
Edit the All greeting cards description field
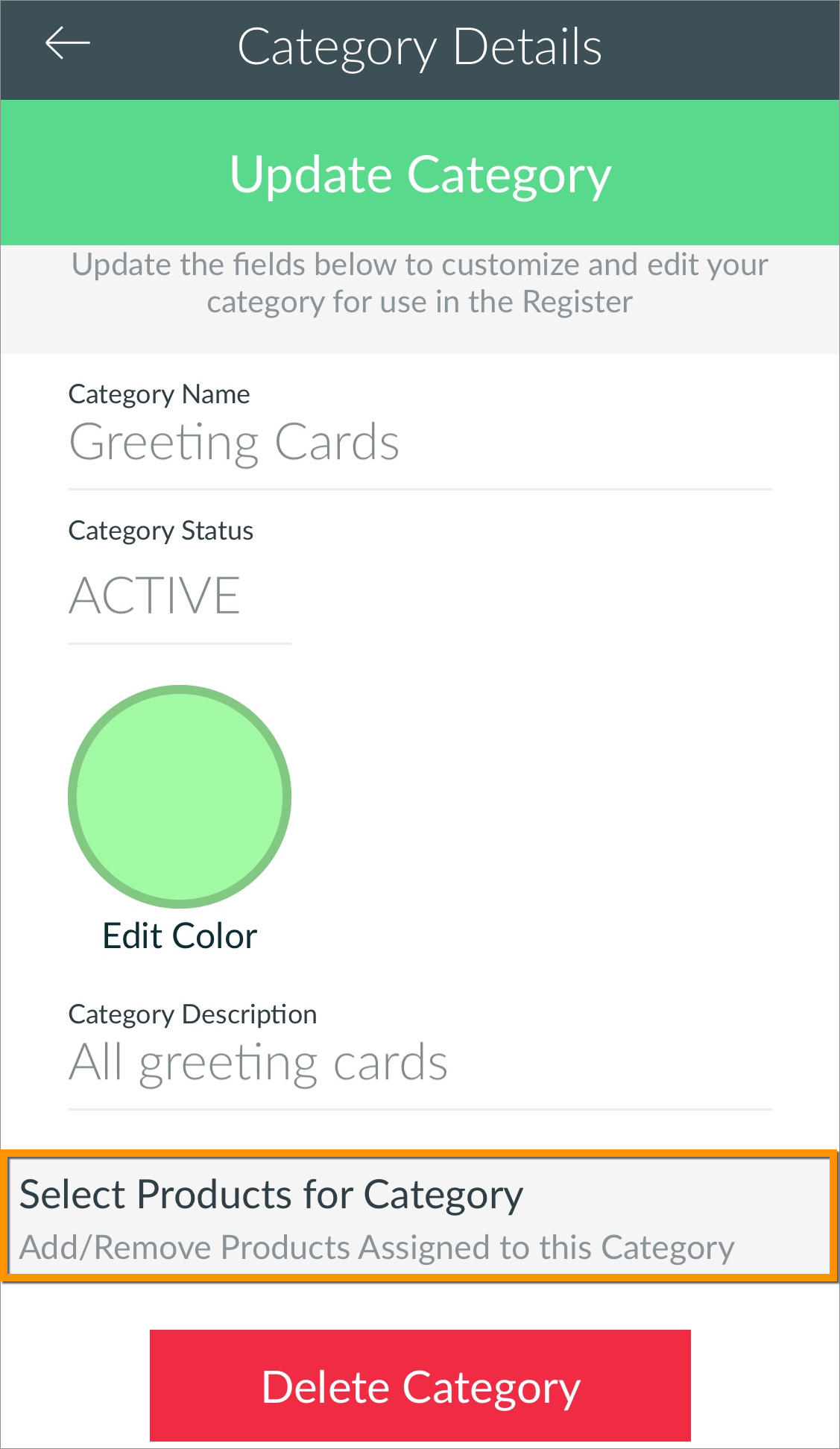pyautogui.click(x=420, y=1063)
